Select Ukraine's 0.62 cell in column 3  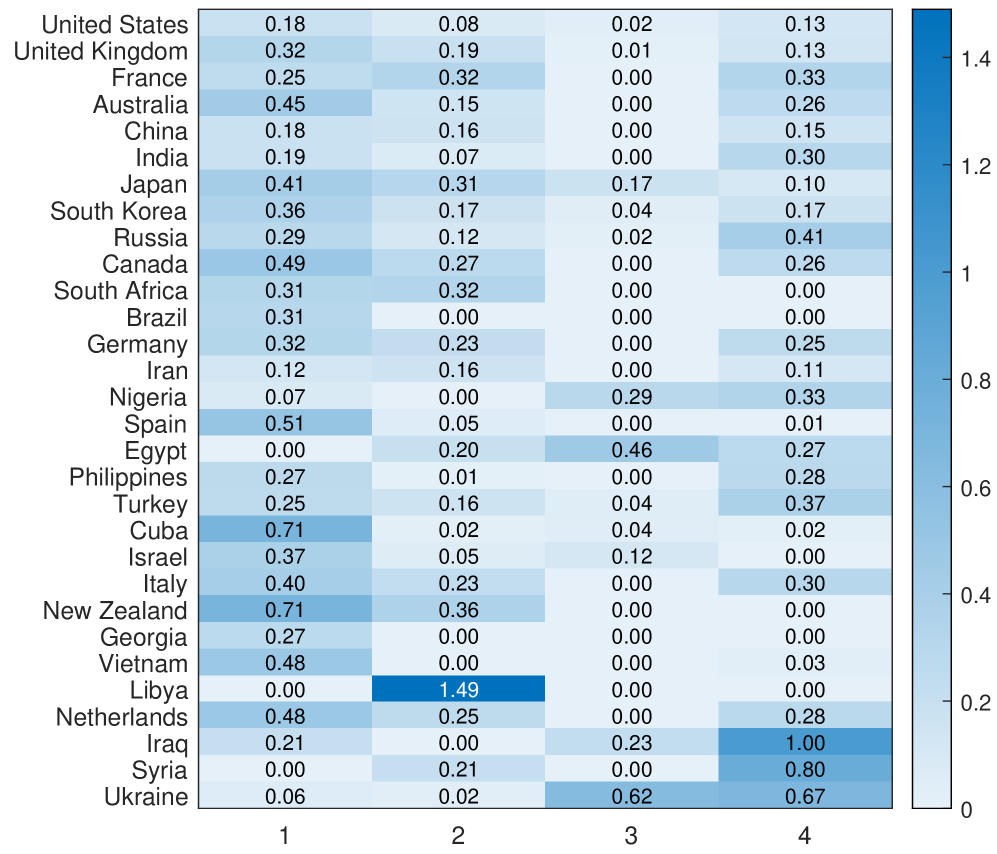(631, 796)
